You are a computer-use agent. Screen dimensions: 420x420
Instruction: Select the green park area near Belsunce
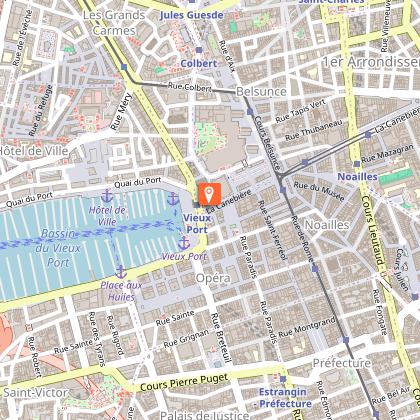coord(206,138)
